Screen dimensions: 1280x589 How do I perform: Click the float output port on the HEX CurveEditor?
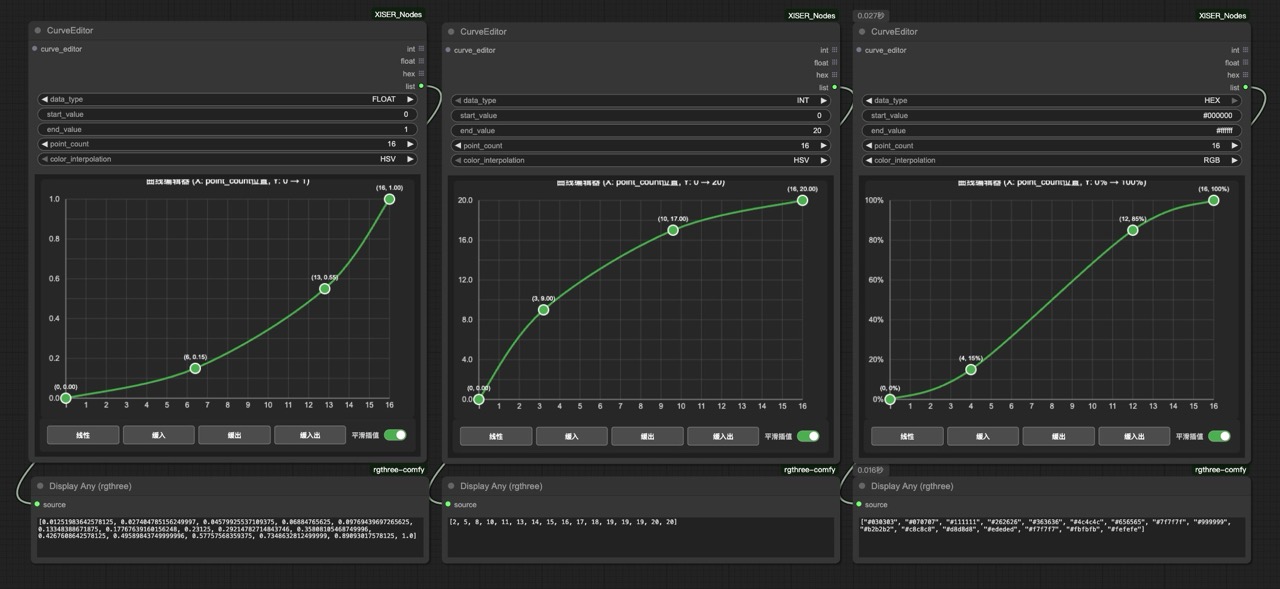[x=1245, y=62]
